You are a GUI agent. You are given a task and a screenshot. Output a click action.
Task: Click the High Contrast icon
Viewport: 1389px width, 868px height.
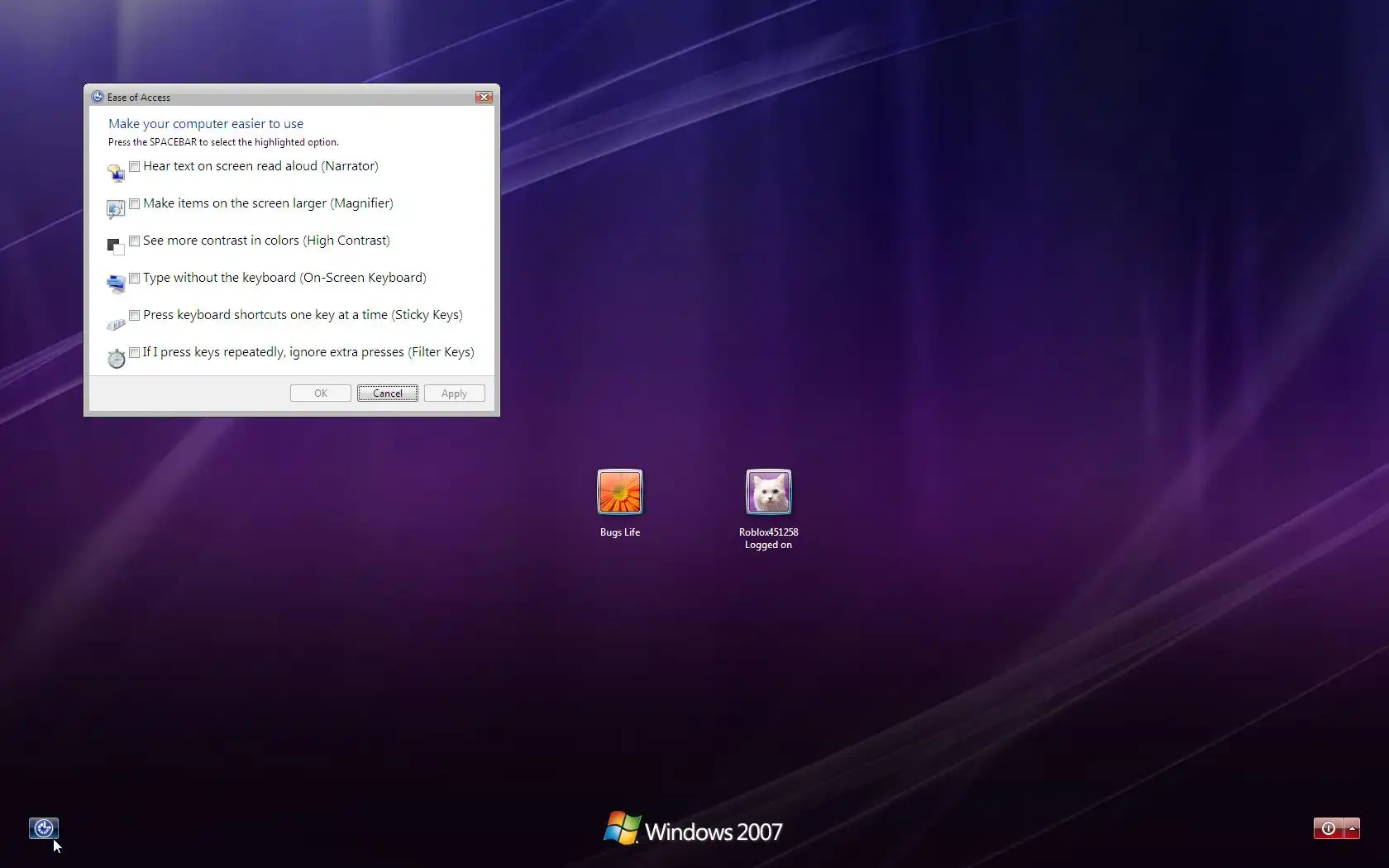click(x=116, y=246)
